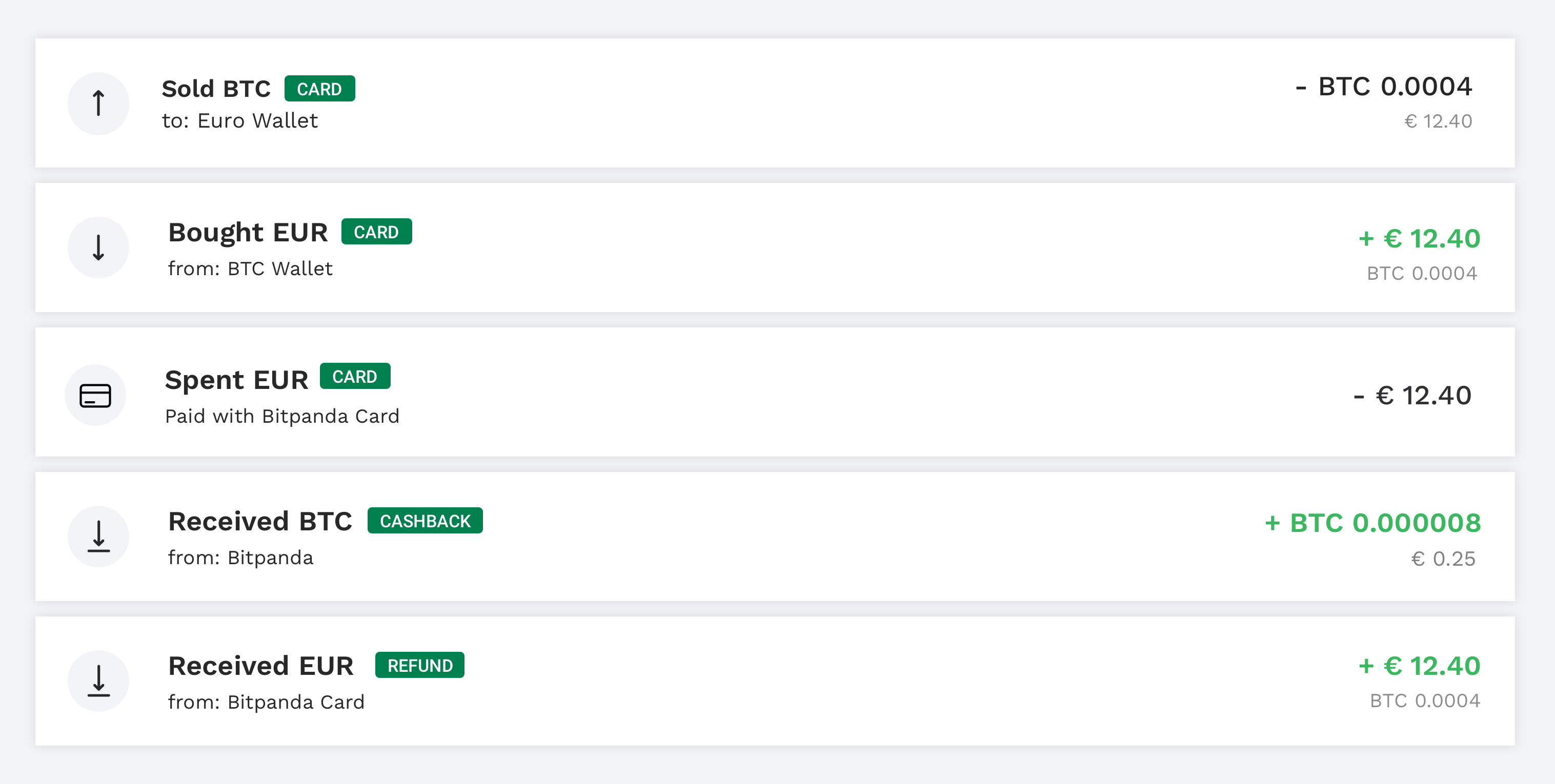
Task: Click the CASHBACK badge on Received BTC
Action: [425, 520]
